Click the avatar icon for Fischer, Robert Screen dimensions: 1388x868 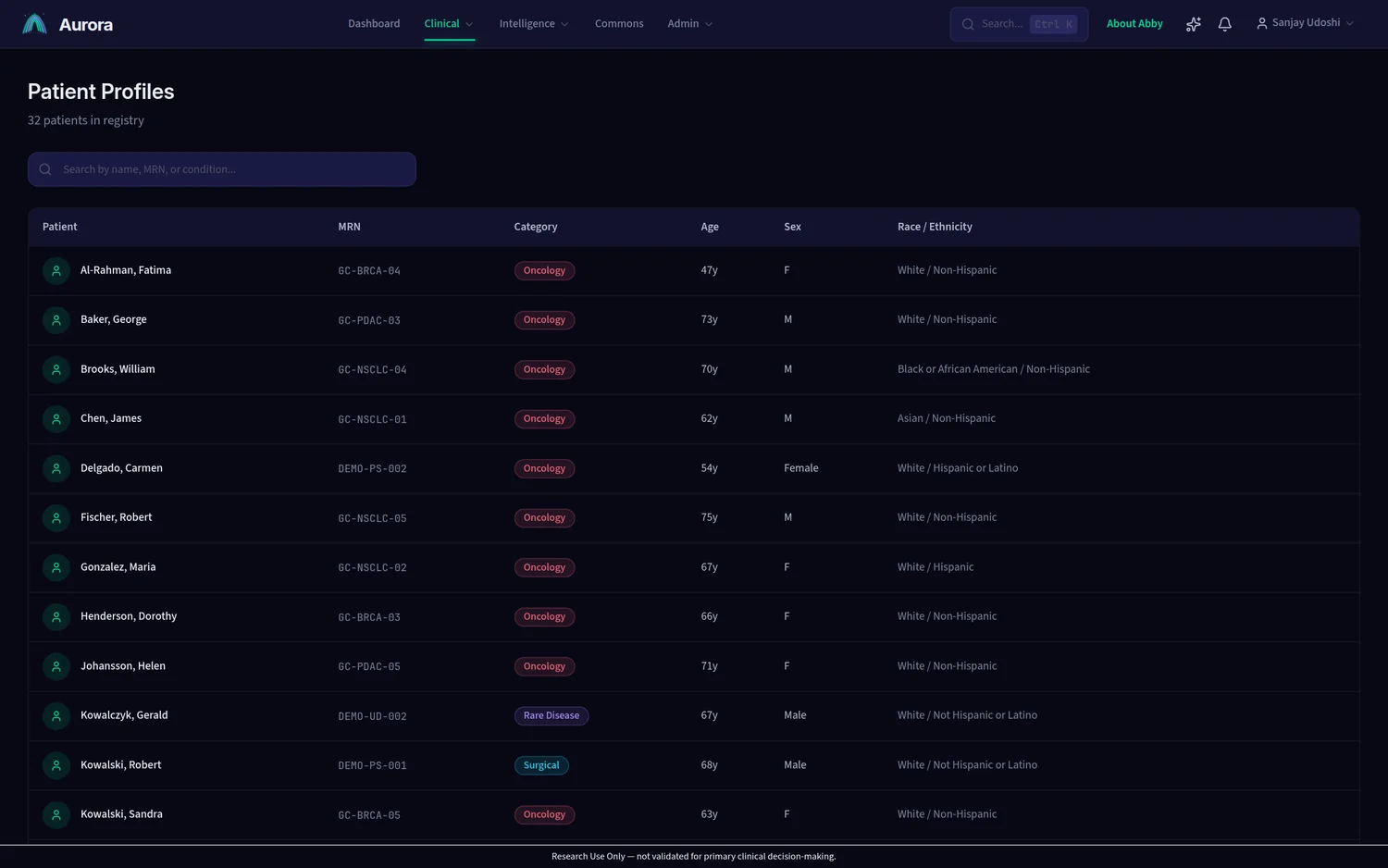(x=56, y=517)
